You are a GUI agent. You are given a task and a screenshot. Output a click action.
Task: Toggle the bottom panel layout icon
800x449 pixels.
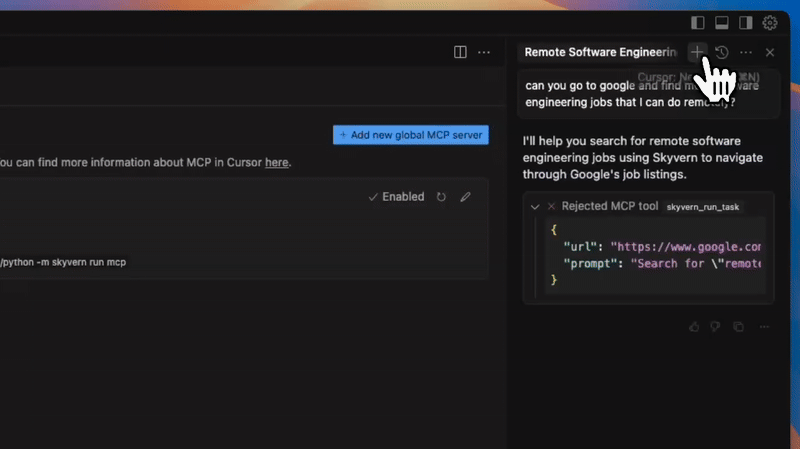721,22
